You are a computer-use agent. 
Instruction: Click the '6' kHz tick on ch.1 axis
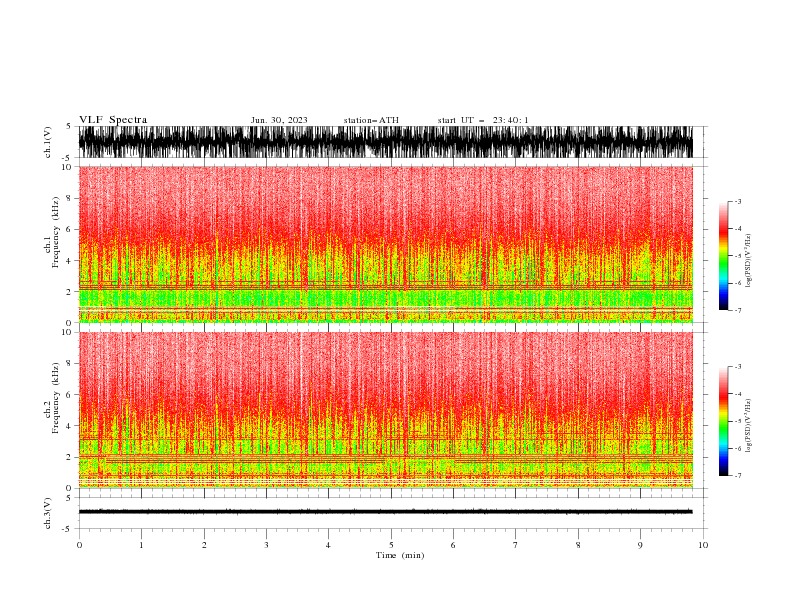[x=69, y=229]
